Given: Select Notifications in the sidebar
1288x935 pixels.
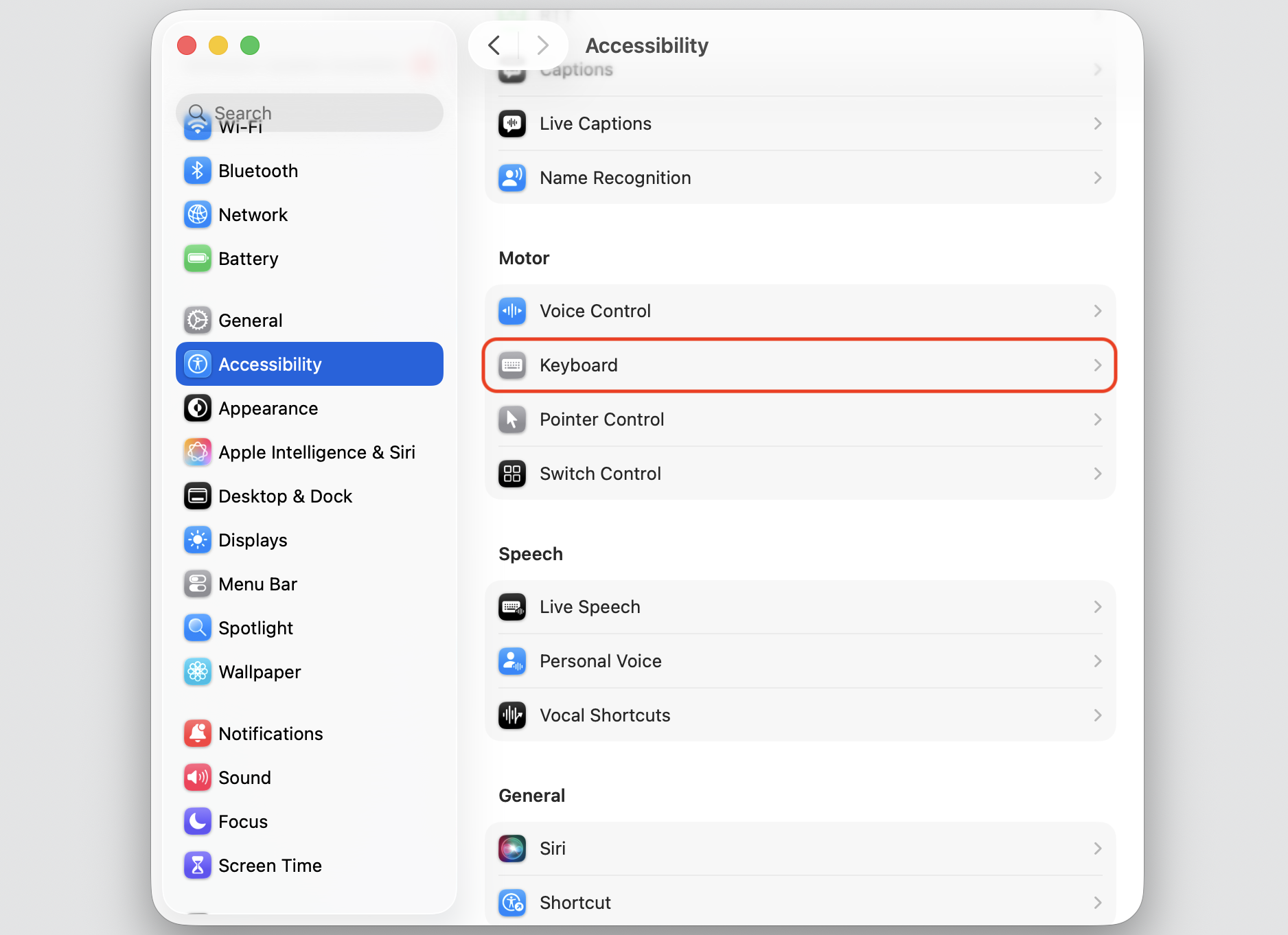Looking at the screenshot, I should [310, 734].
